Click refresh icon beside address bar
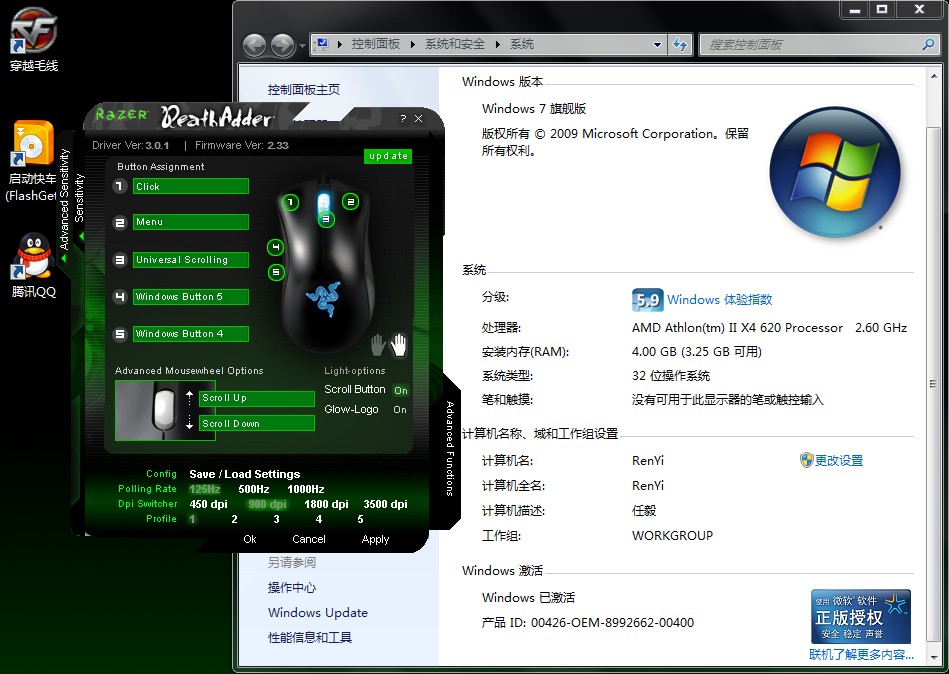949x674 pixels. point(680,44)
